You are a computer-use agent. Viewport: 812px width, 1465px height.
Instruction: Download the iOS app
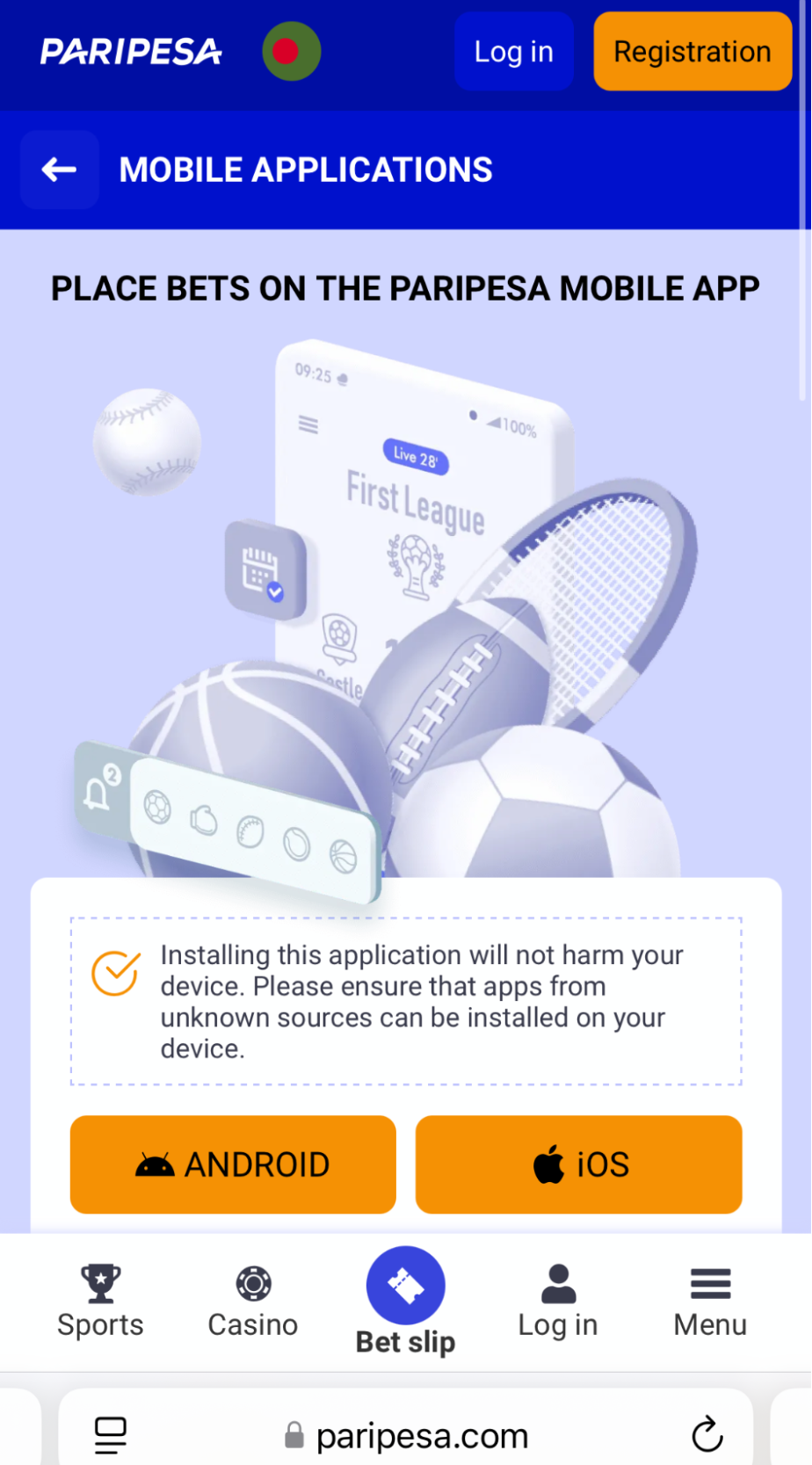coord(579,1164)
